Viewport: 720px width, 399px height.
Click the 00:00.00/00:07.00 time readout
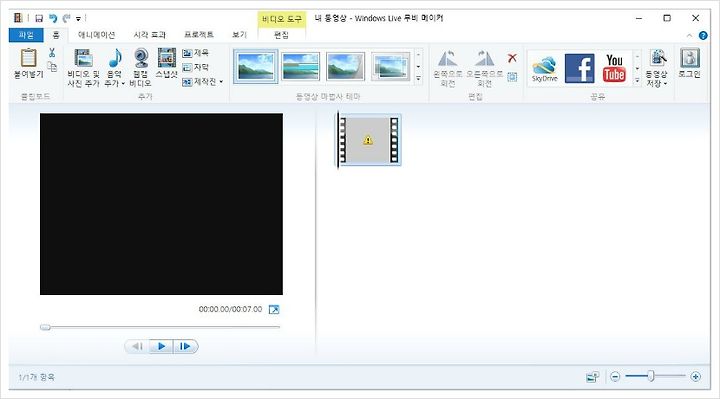click(230, 309)
